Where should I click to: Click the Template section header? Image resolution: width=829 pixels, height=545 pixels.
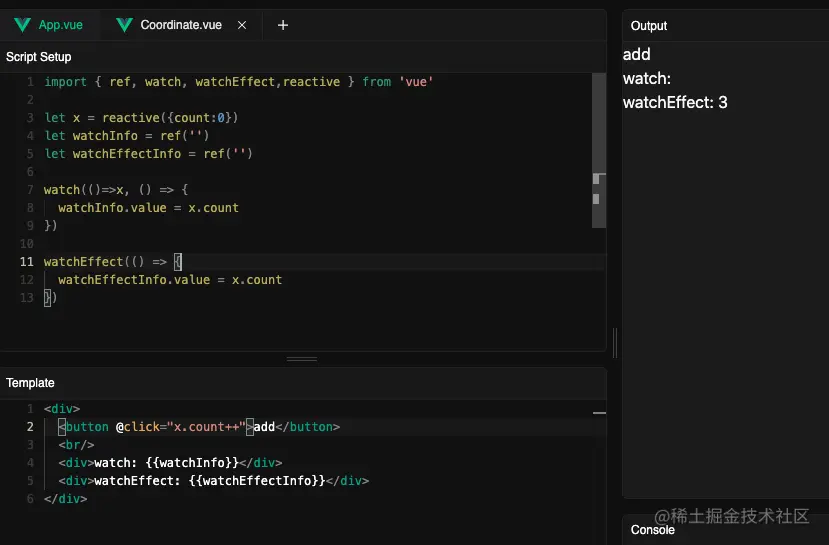pos(30,383)
